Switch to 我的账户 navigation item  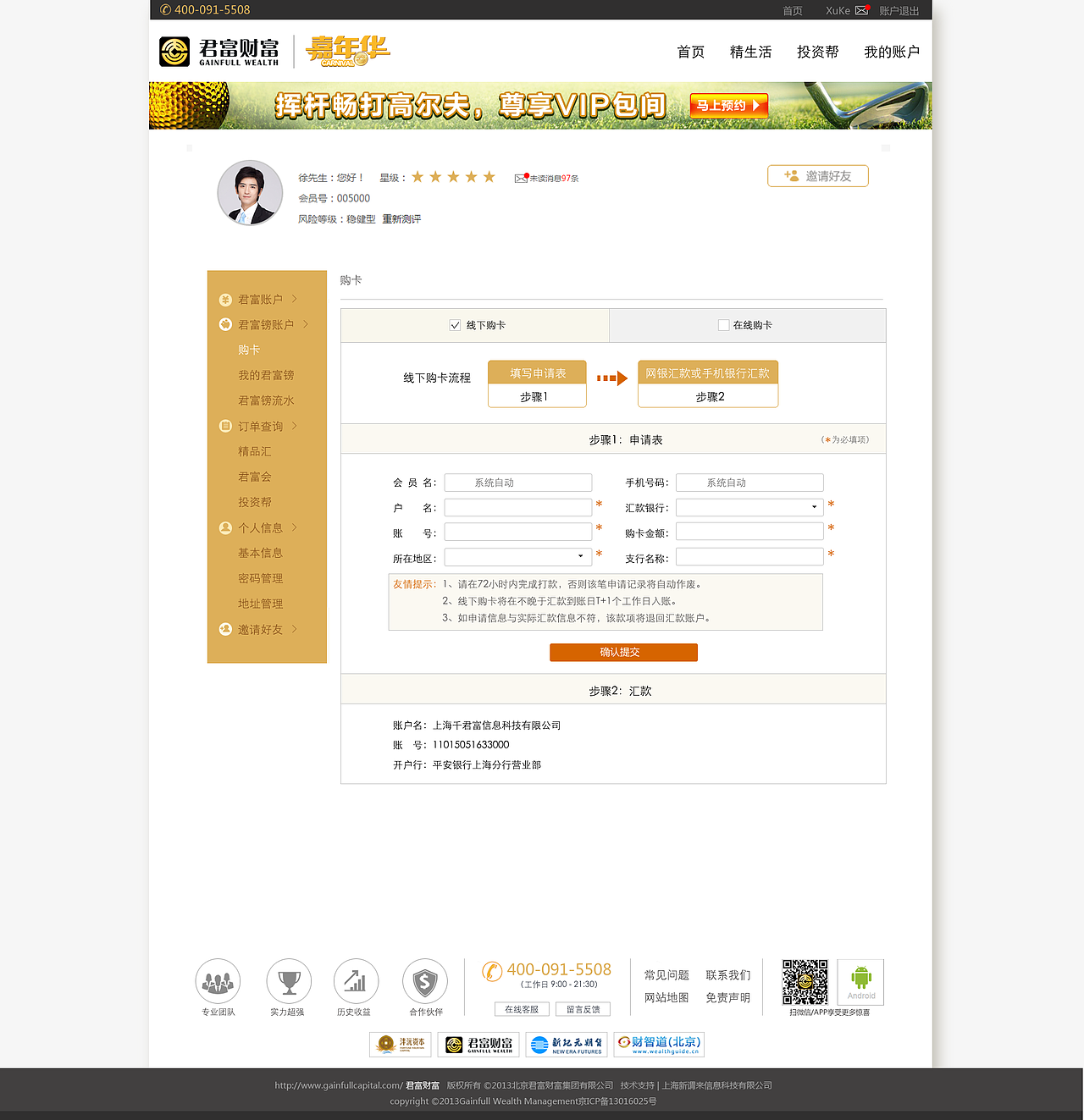(891, 52)
